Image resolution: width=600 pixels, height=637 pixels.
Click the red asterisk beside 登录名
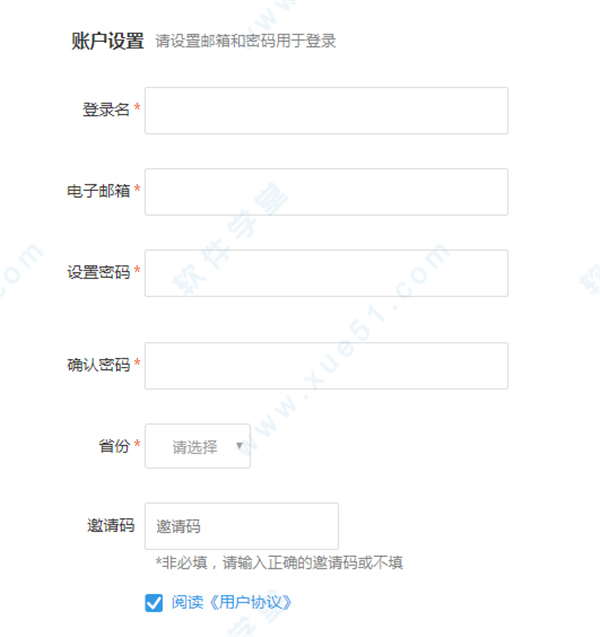(x=137, y=107)
